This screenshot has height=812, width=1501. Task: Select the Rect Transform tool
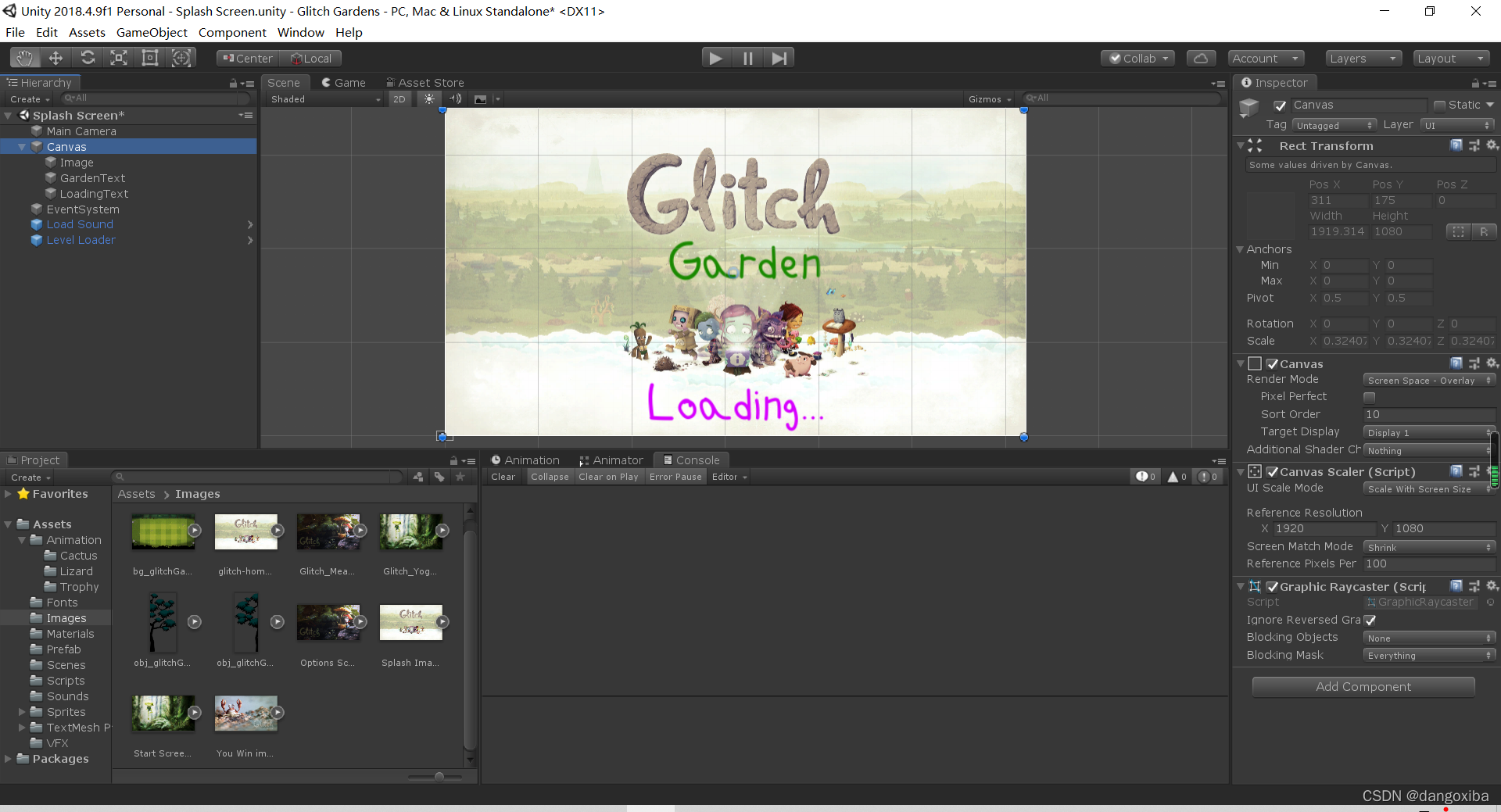coord(150,58)
